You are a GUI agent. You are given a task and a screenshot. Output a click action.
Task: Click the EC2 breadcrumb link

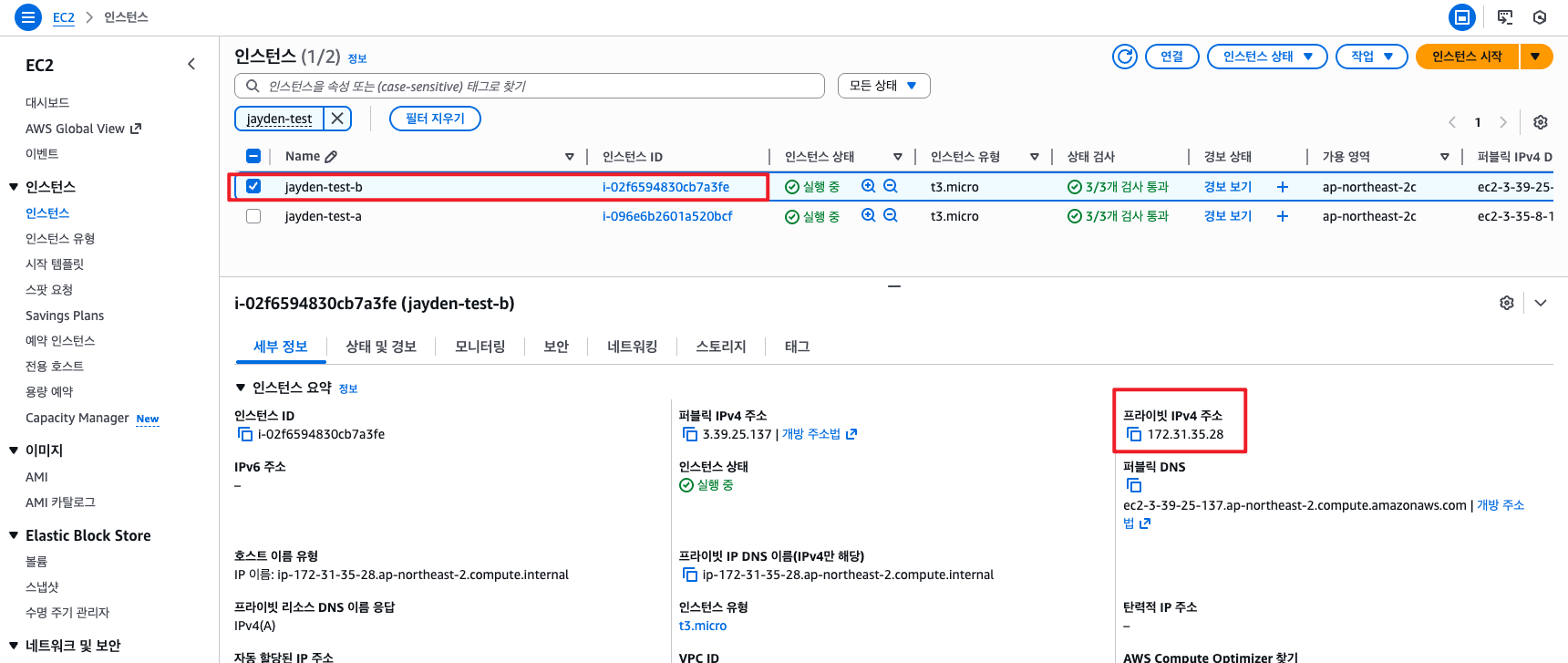click(64, 17)
